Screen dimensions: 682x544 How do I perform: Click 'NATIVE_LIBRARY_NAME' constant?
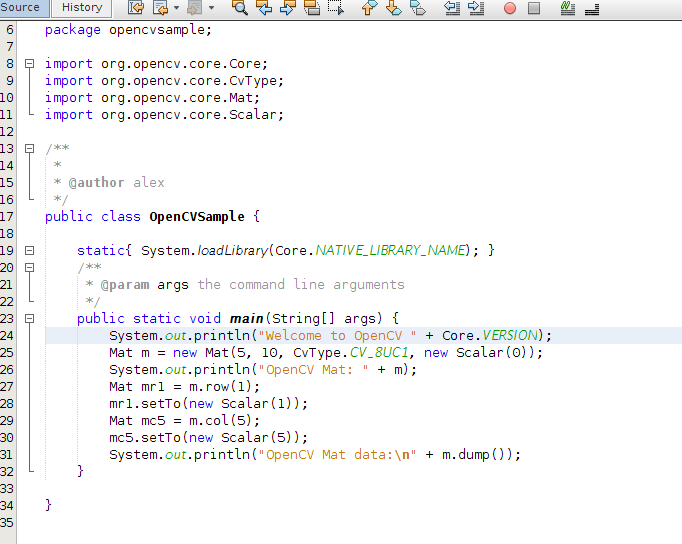391,250
